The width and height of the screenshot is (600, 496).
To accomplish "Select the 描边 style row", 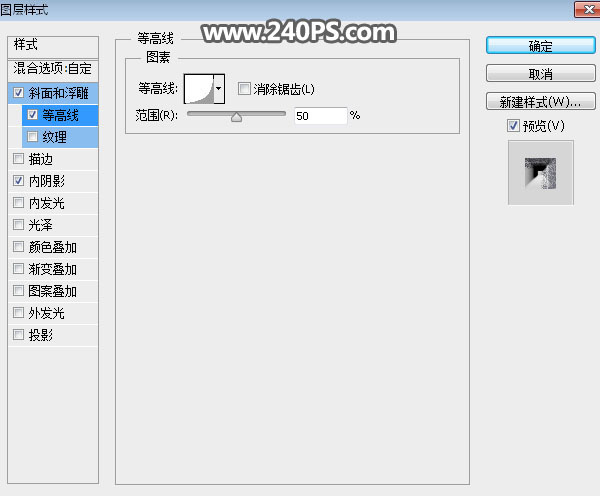I will (53, 159).
